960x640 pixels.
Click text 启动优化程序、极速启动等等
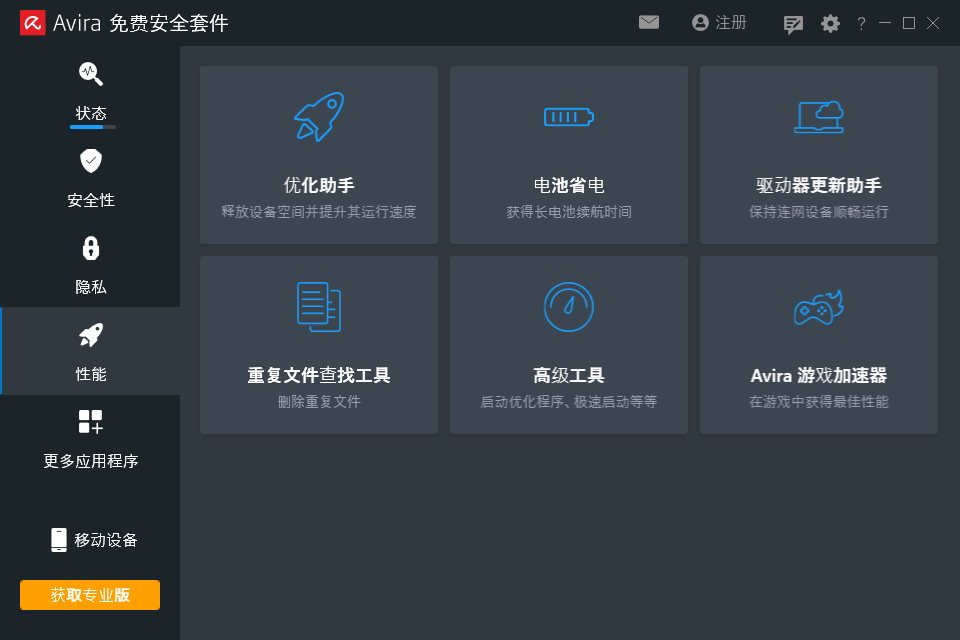569,402
